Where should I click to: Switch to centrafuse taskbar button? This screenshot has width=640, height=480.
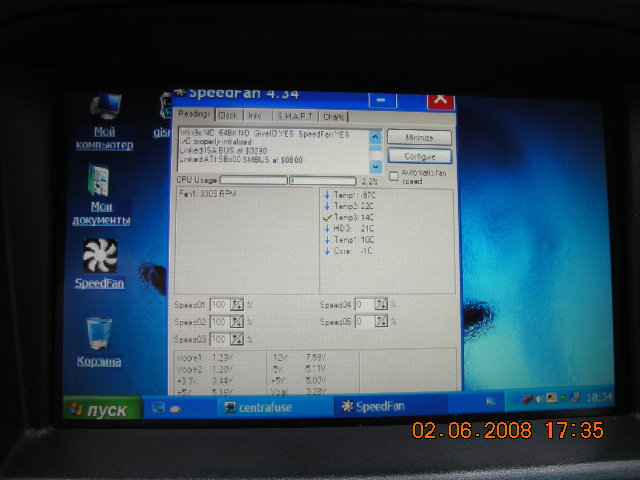point(274,407)
